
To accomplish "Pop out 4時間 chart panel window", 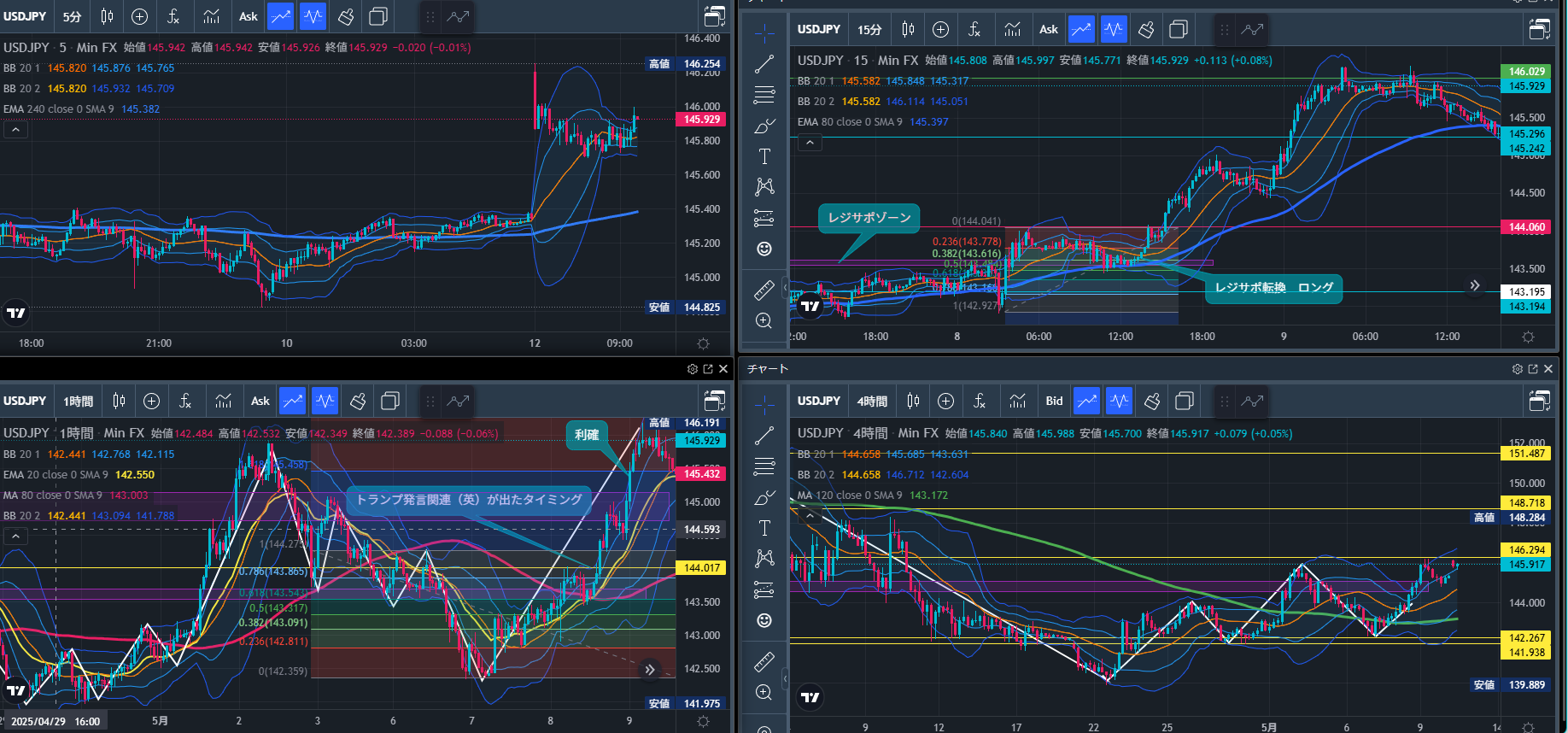I will point(1533,369).
